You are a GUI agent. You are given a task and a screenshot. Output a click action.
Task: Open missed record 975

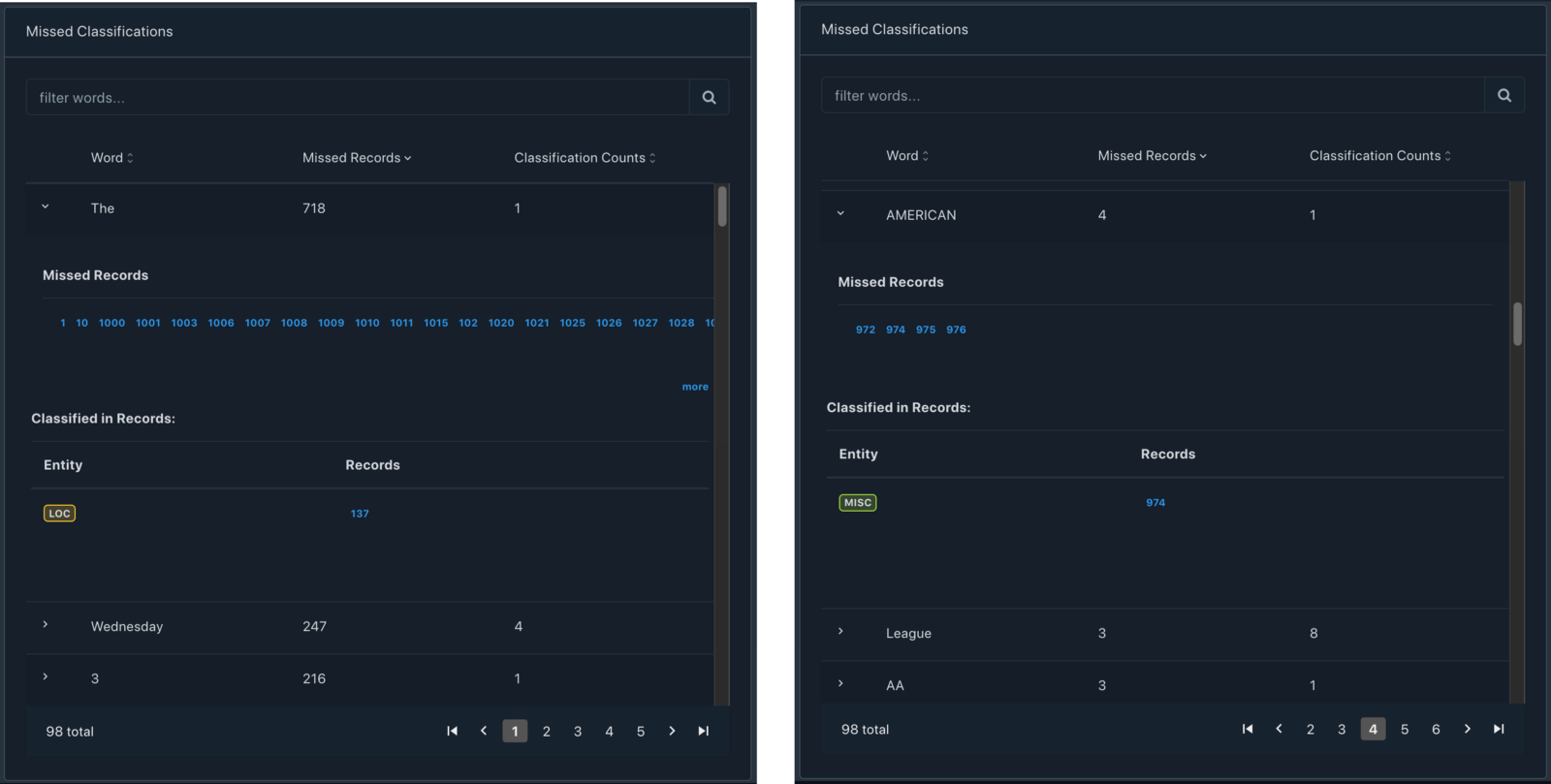[926, 329]
